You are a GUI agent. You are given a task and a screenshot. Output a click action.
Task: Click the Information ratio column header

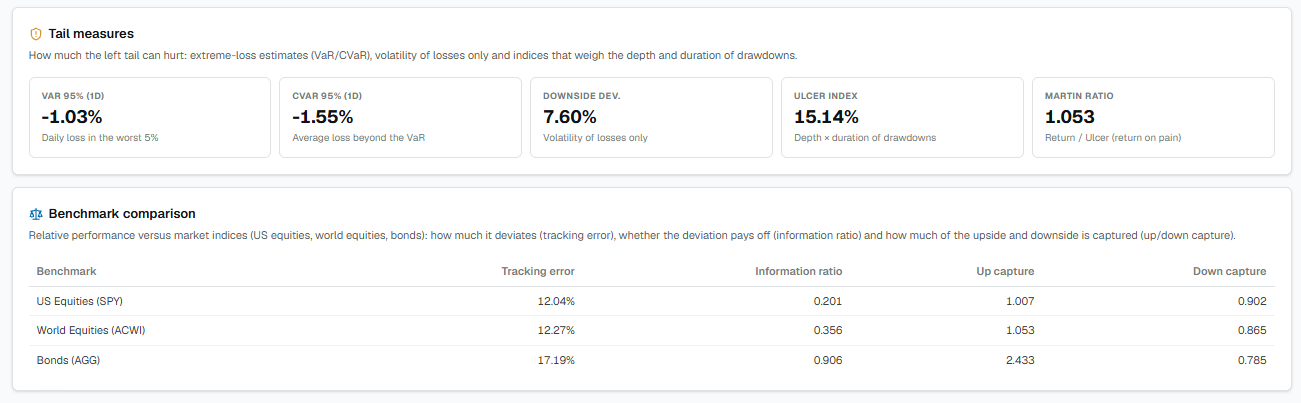[x=799, y=271]
